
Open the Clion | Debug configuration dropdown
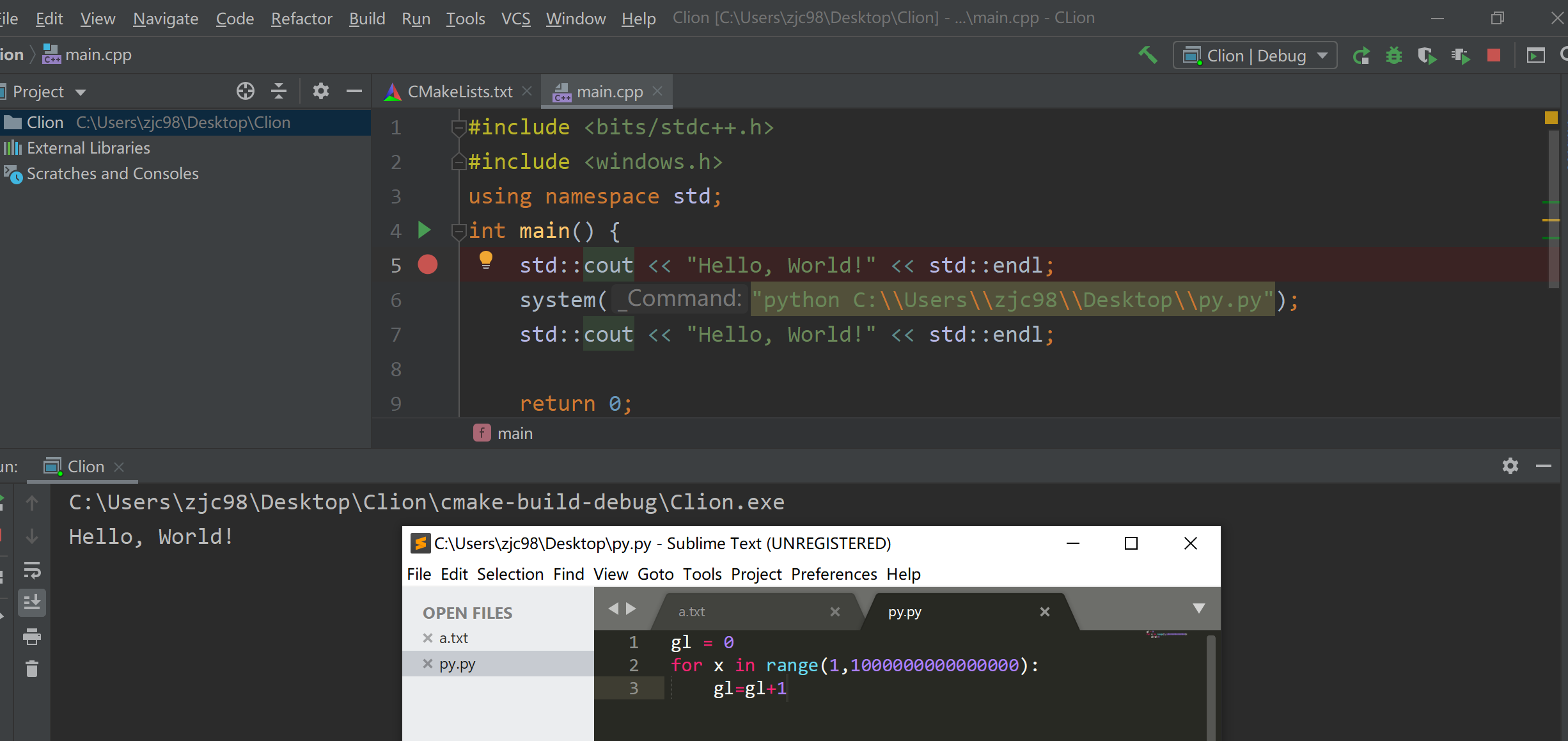coord(1255,56)
